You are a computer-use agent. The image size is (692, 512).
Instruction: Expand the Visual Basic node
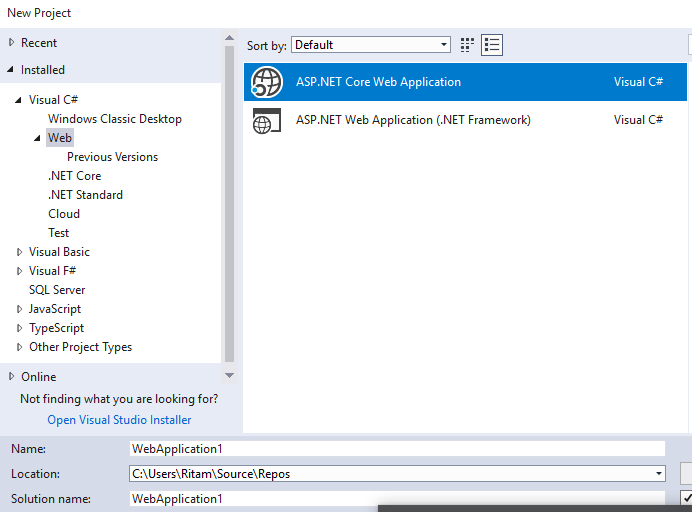click(x=19, y=252)
